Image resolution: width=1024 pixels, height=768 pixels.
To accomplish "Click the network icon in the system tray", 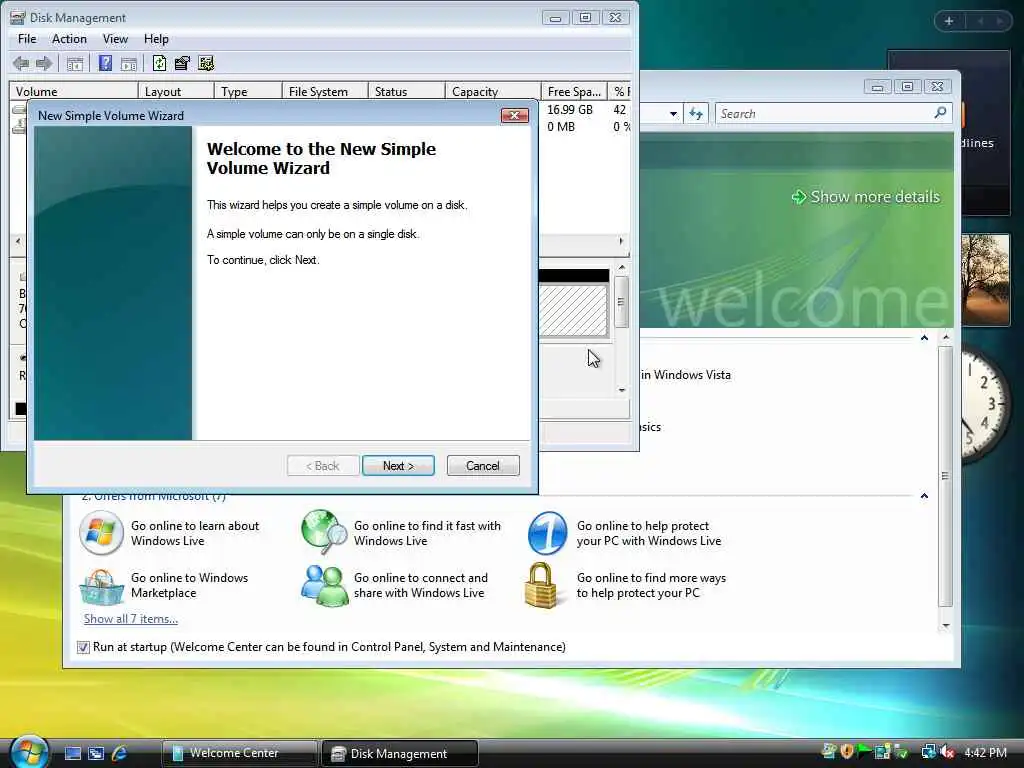I will click(x=928, y=752).
